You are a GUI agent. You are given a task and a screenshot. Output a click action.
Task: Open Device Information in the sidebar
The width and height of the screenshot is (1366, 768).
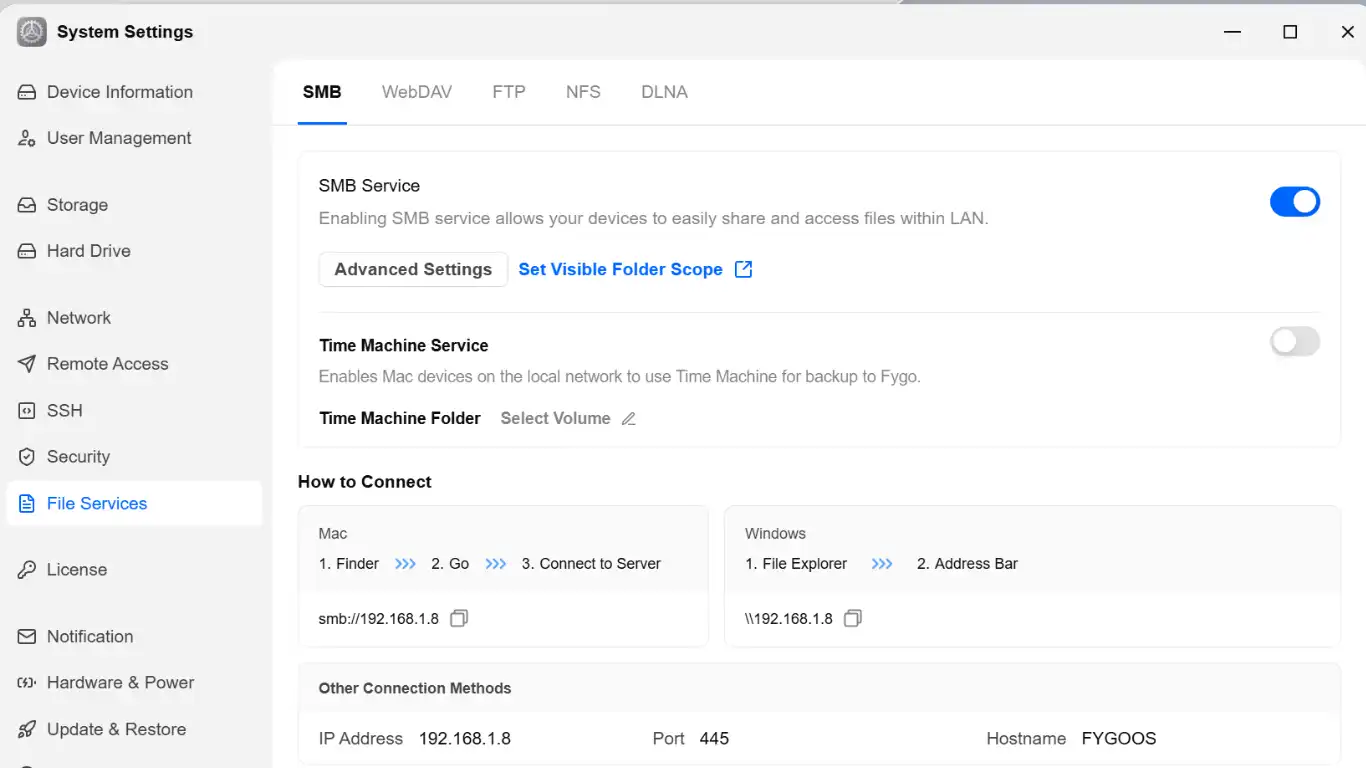pyautogui.click(x=134, y=92)
